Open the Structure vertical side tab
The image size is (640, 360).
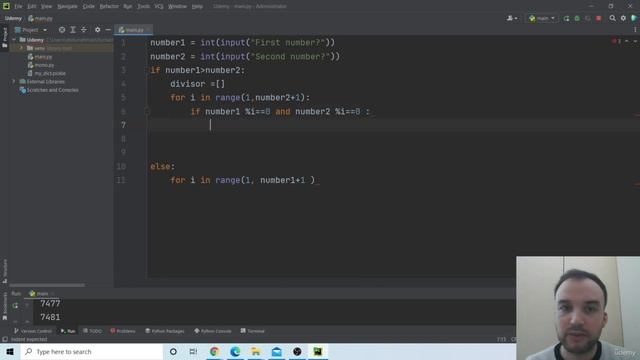(x=5, y=271)
